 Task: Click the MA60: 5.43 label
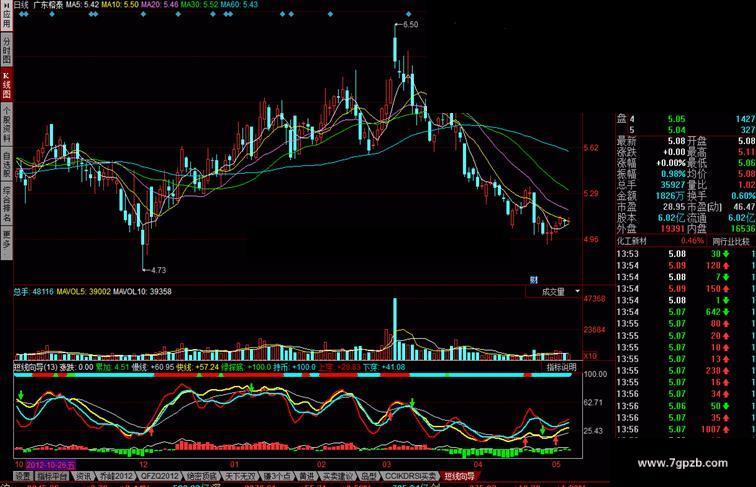239,5
